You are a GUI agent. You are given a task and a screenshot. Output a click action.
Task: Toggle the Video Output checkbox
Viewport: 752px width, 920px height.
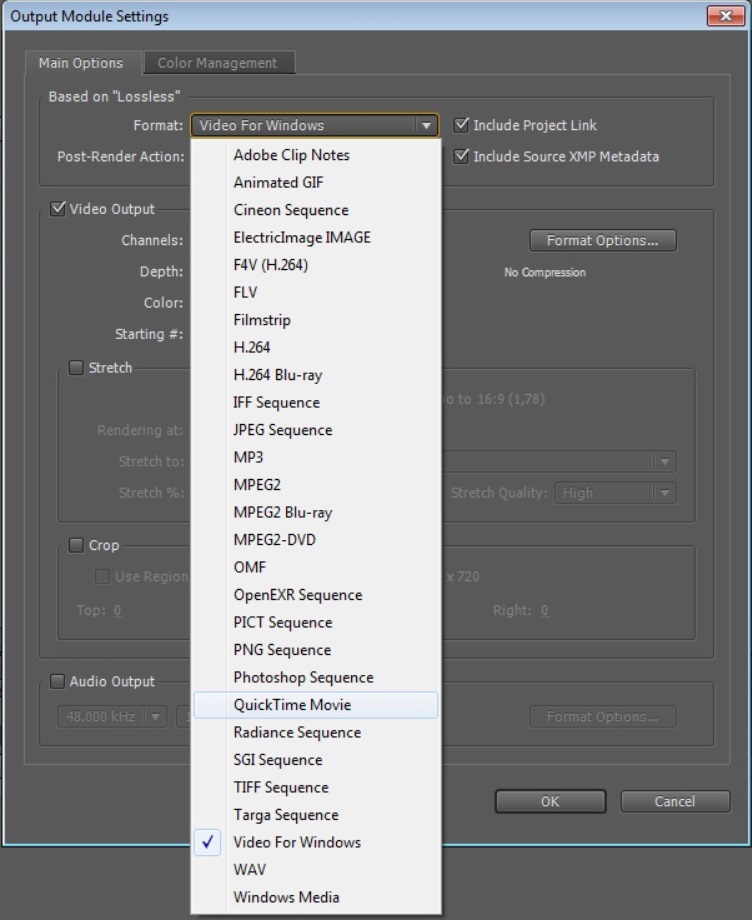click(57, 209)
